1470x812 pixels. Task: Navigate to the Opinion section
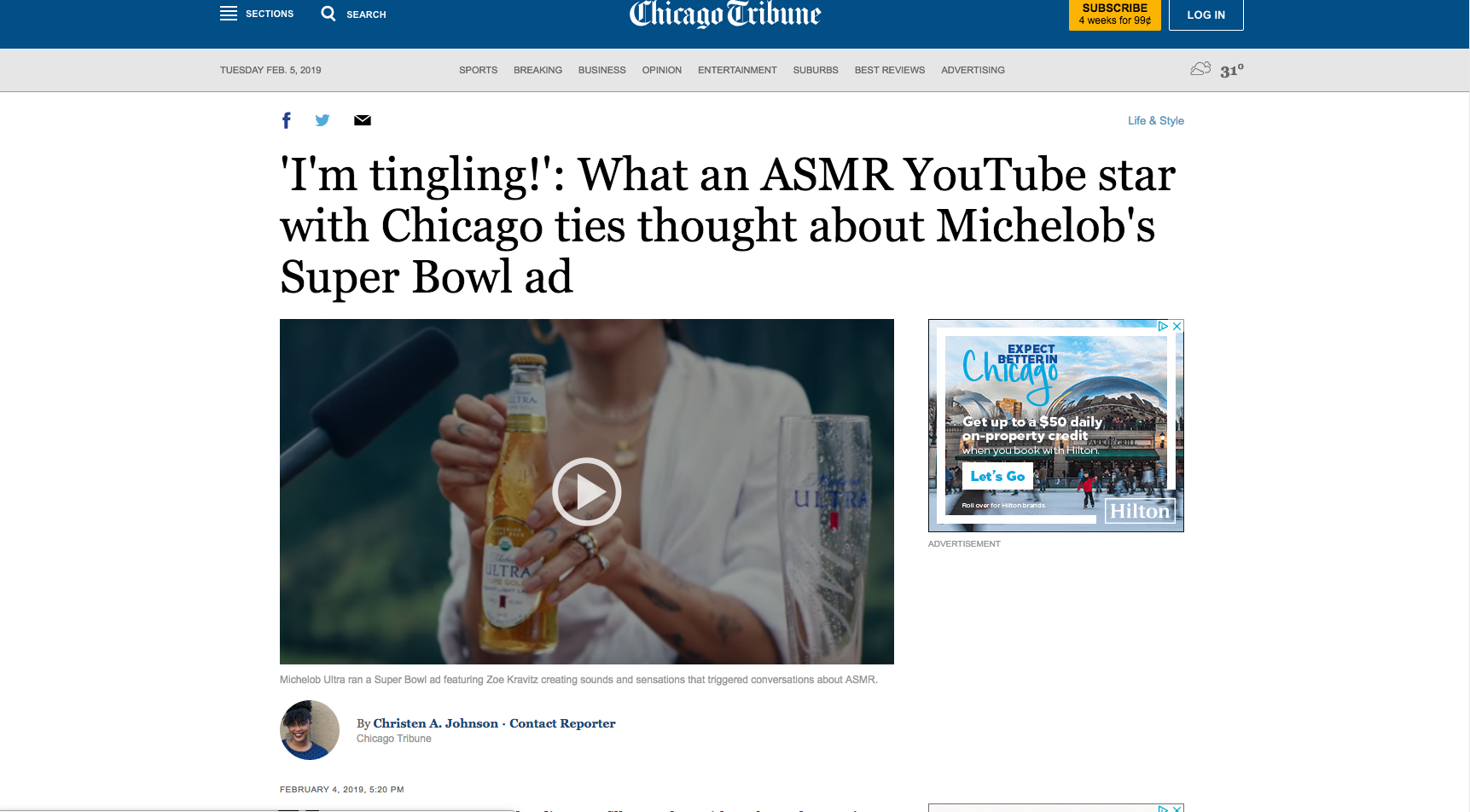click(x=662, y=70)
